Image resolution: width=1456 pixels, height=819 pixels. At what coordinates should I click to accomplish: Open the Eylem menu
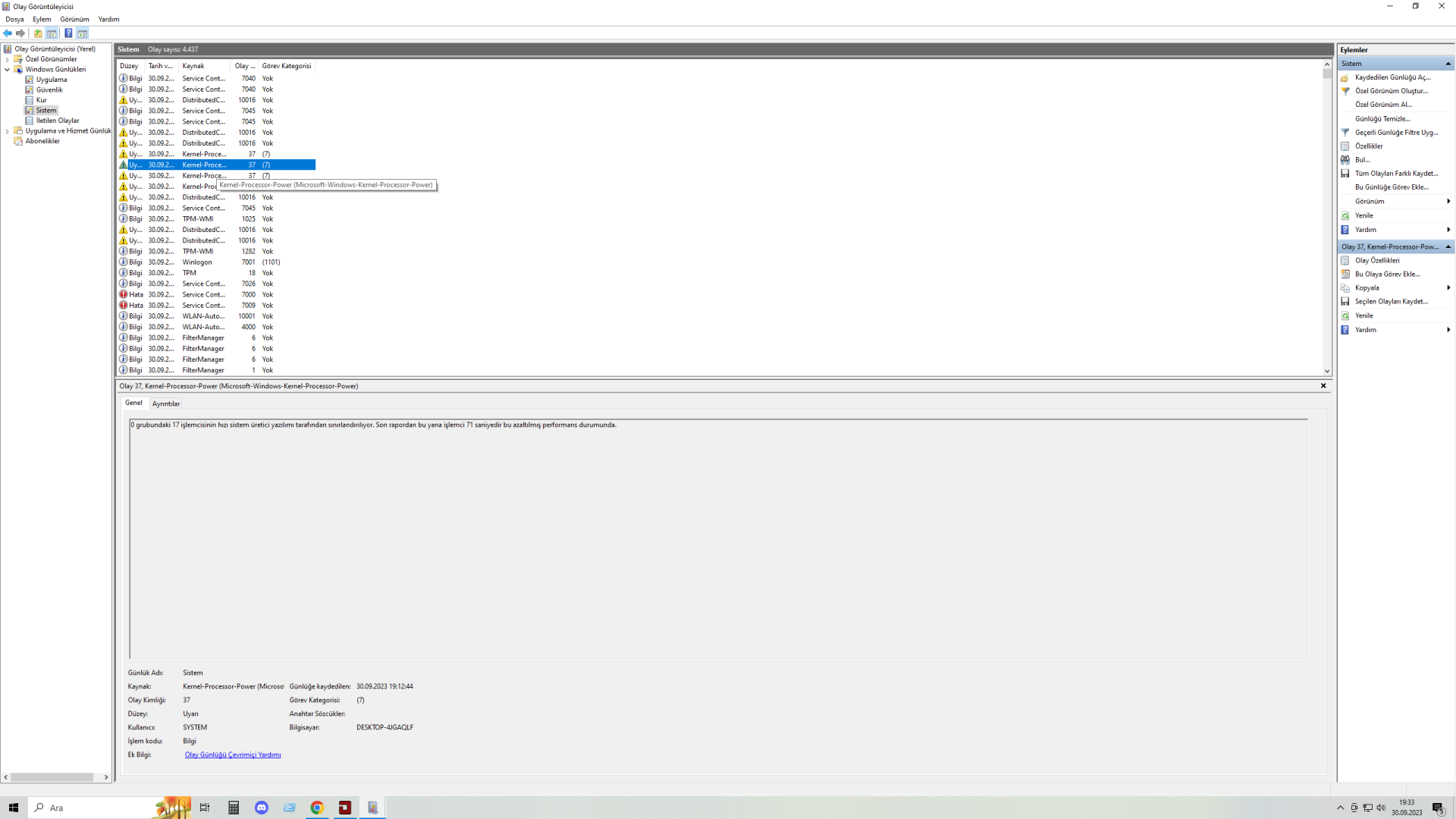point(42,19)
